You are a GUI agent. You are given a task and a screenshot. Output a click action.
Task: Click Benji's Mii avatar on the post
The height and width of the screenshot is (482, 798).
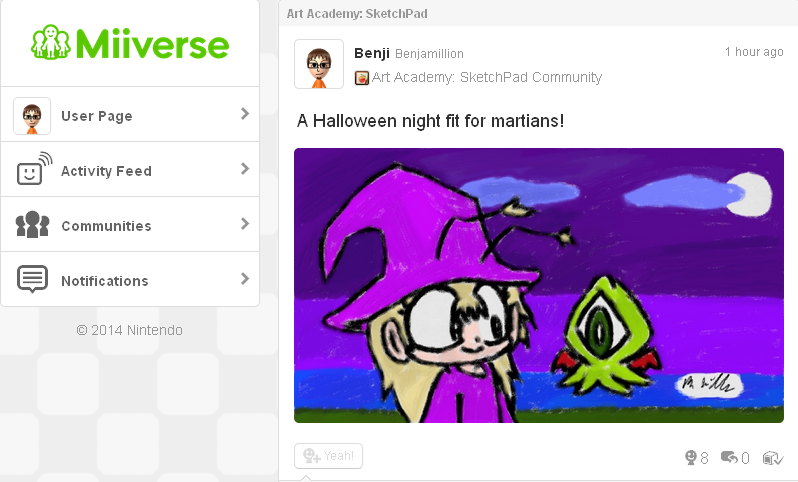319,64
